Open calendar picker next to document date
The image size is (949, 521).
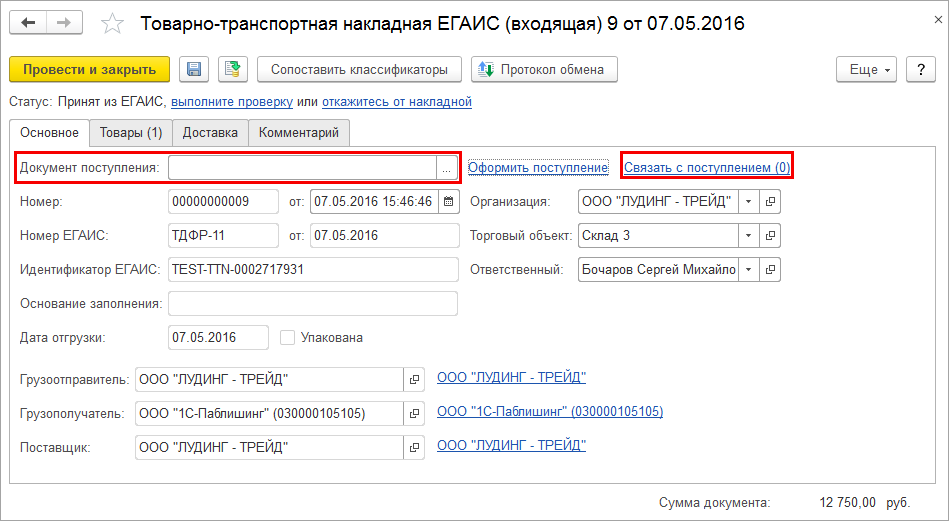point(449,202)
